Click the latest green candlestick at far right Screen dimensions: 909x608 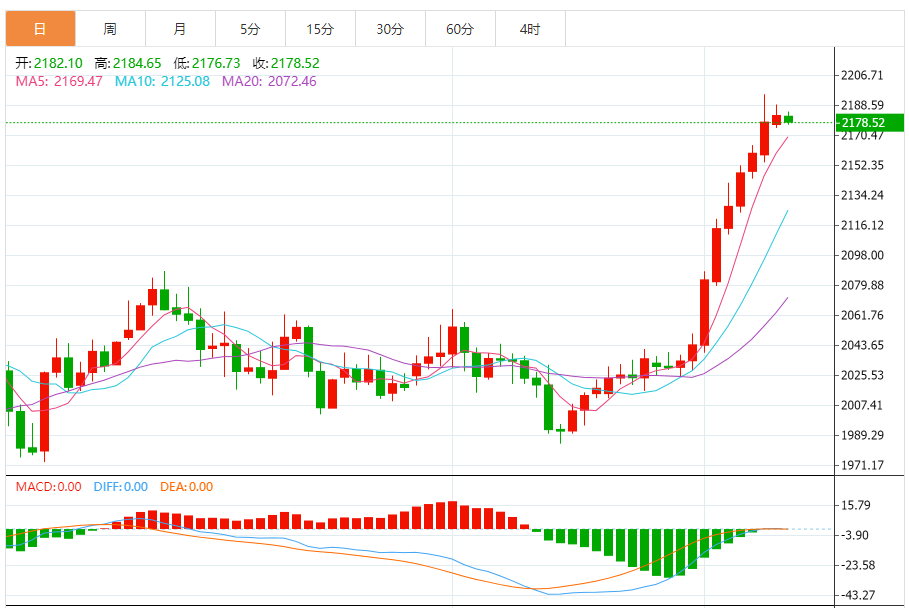click(x=788, y=119)
